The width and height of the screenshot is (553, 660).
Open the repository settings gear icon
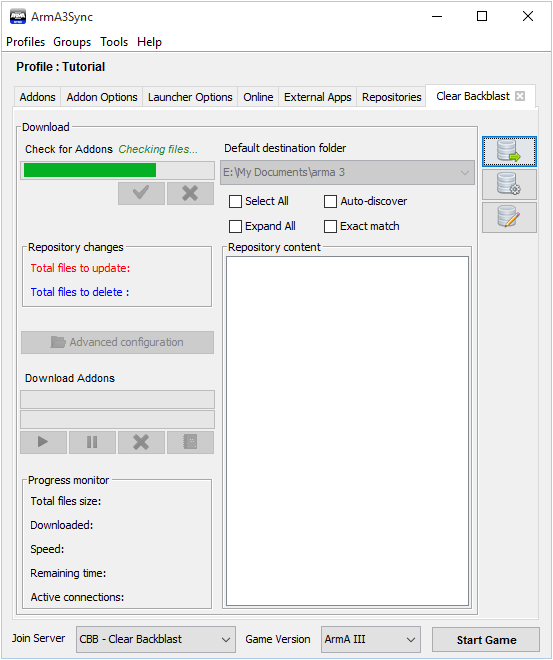click(509, 184)
